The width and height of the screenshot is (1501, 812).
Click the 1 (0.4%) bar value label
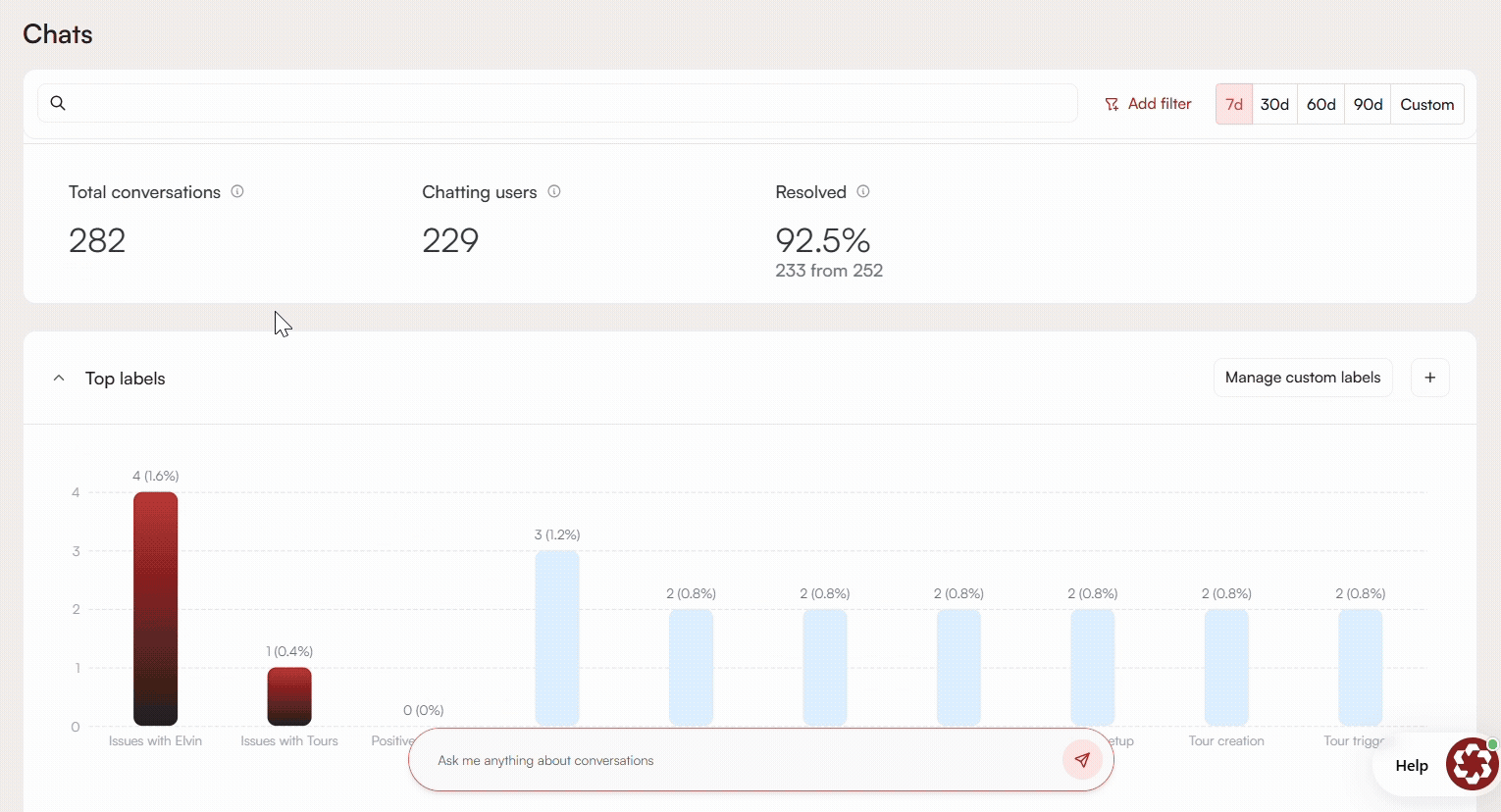coord(289,652)
